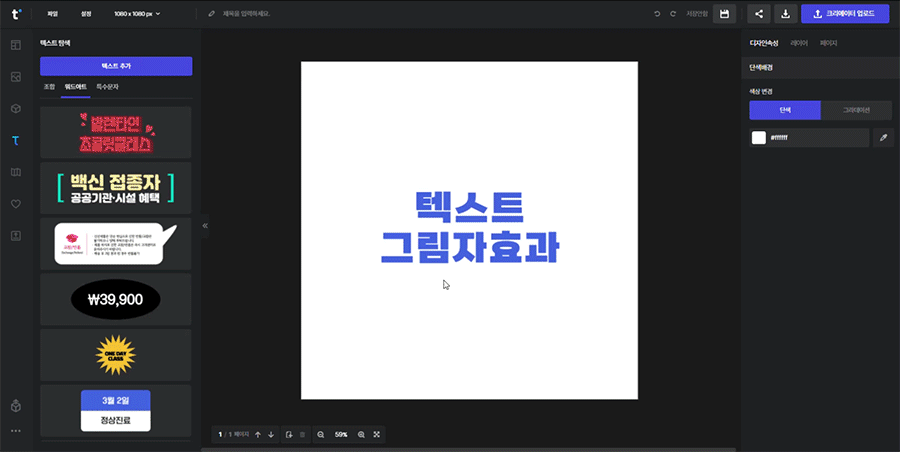Zoom out with the minus magnifier icon
The image size is (900, 452).
click(x=321, y=435)
